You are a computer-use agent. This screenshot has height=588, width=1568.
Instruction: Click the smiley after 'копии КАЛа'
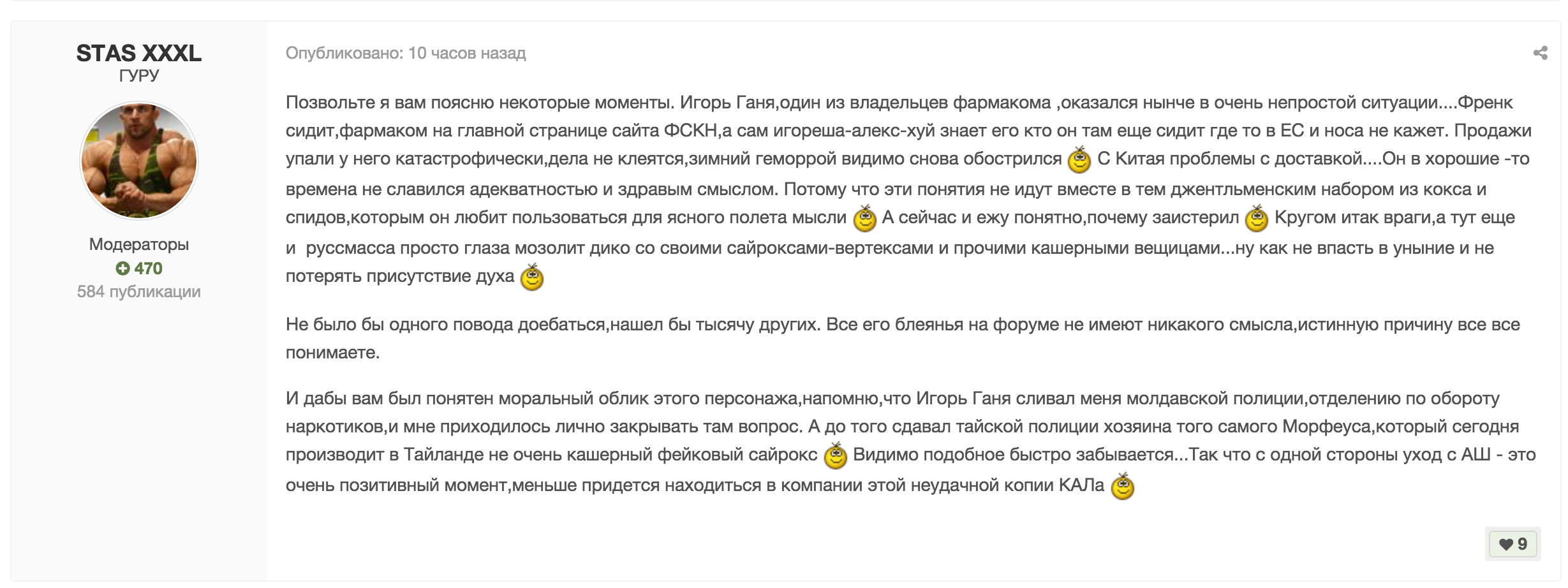click(x=1123, y=487)
